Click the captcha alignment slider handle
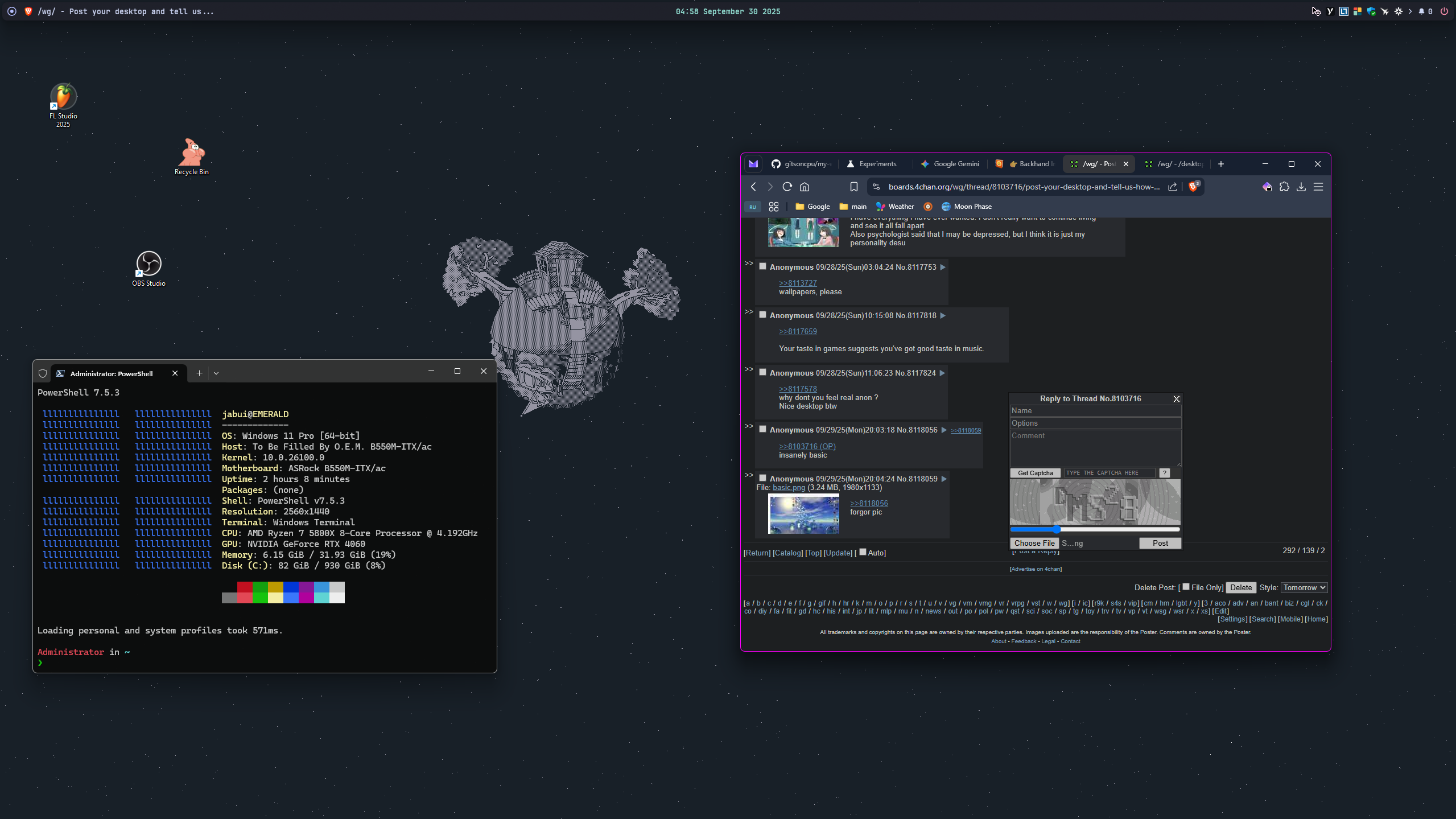Image resolution: width=1456 pixels, height=819 pixels. 1056,530
